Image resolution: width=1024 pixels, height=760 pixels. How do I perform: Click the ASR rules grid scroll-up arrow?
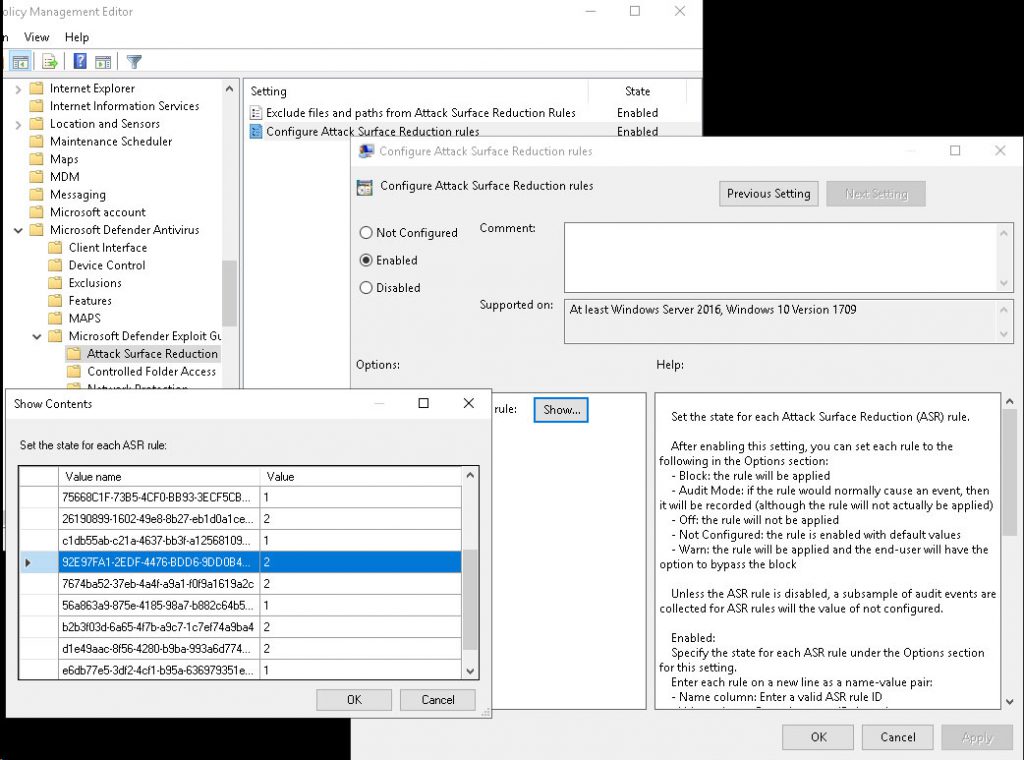point(470,475)
